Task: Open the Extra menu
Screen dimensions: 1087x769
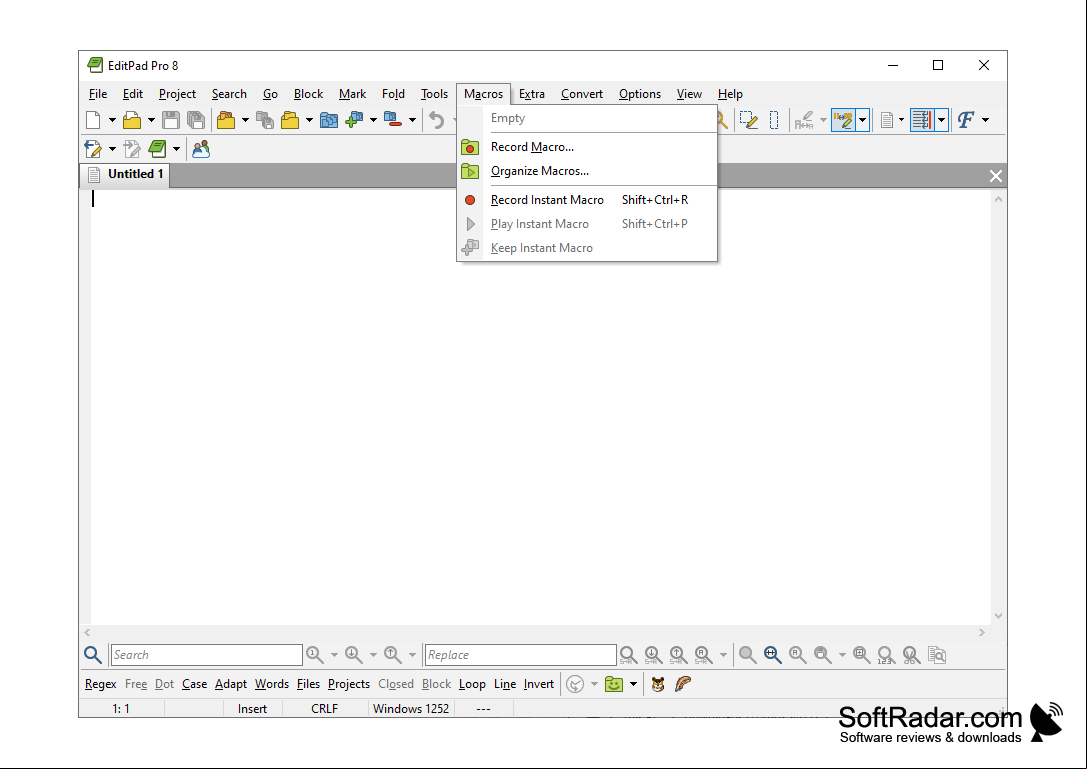Action: point(532,94)
